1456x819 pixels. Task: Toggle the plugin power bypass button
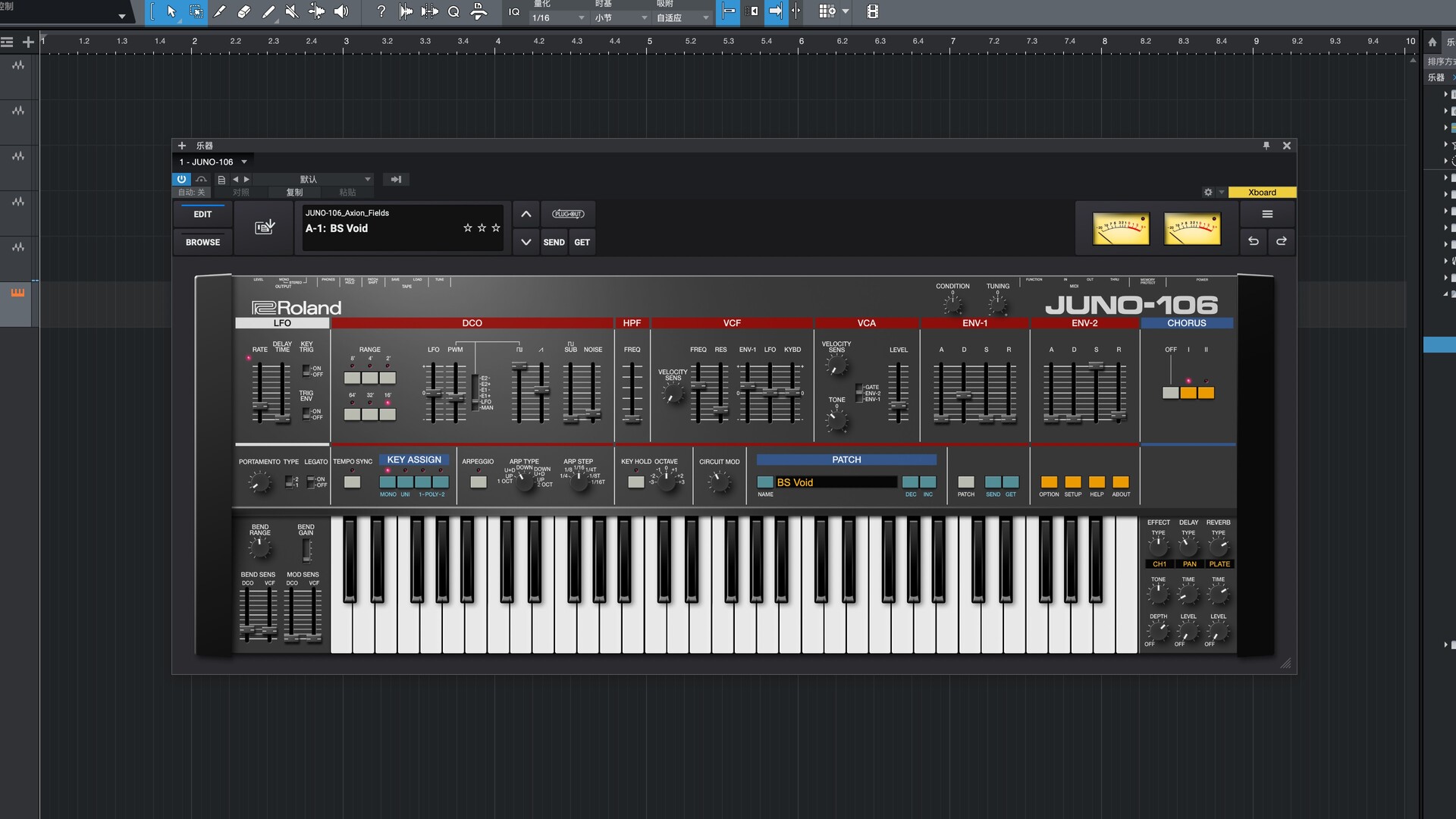[x=182, y=180]
